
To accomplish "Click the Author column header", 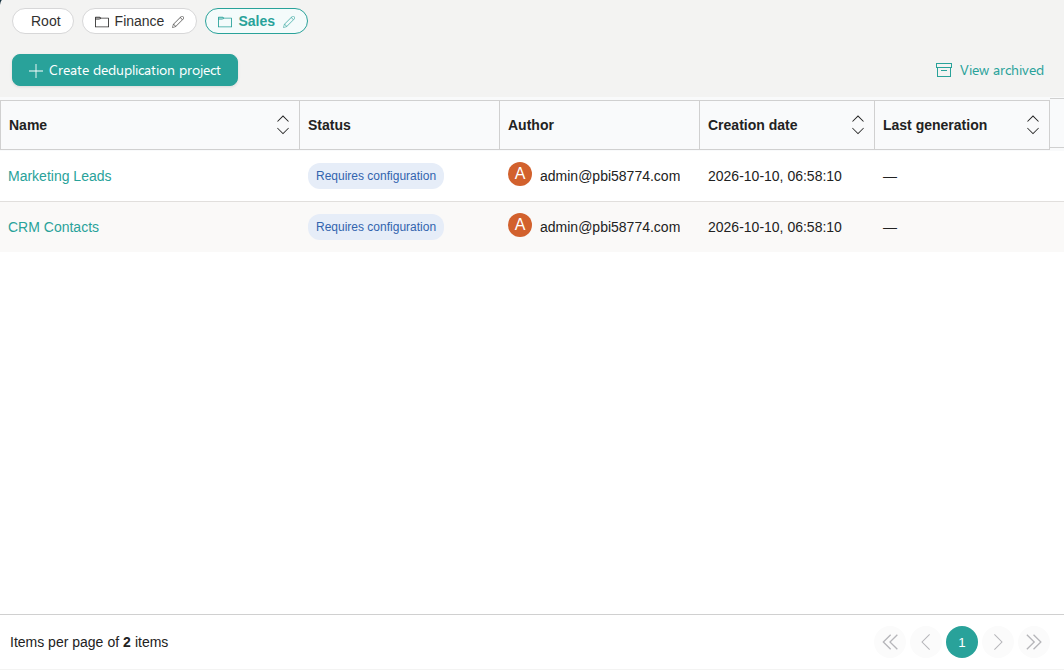I will [599, 125].
